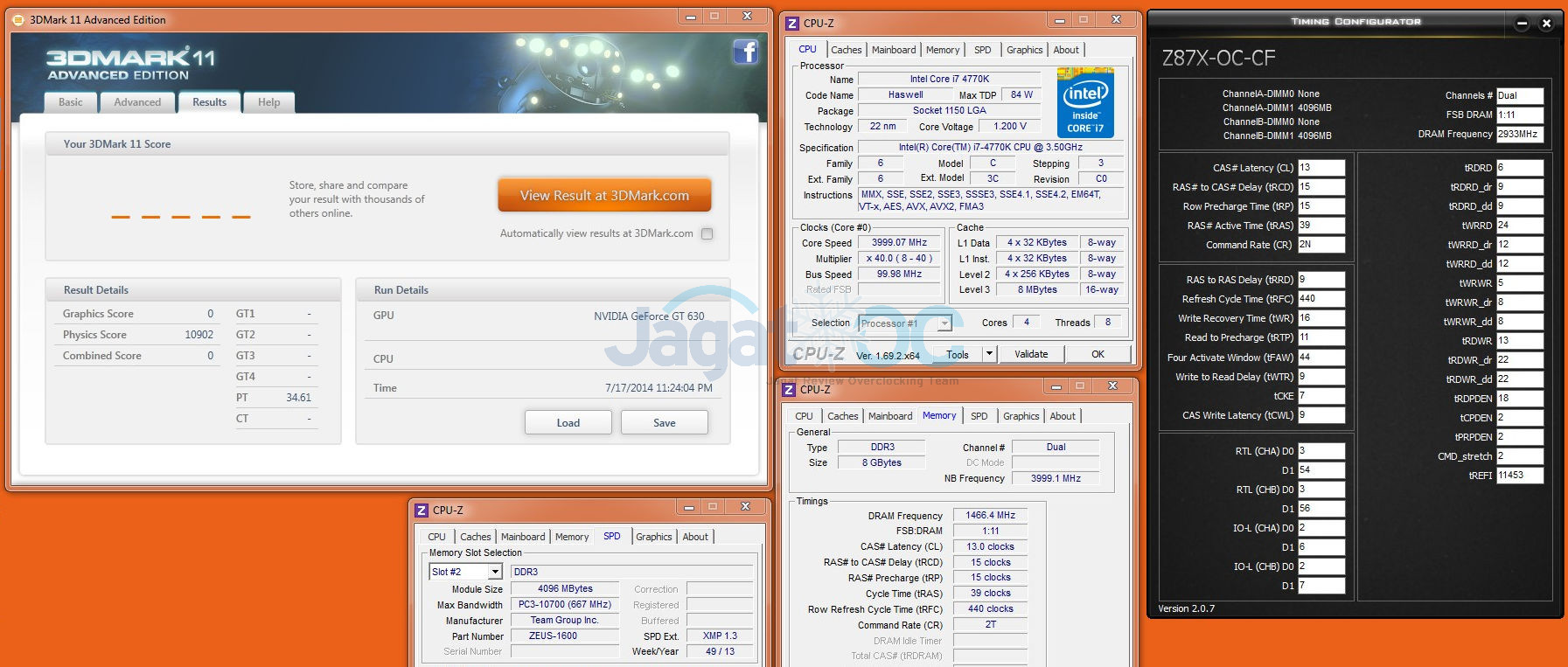This screenshot has width=1568, height=667.
Task: Switch to the Advanced tab in 3DMark
Action: pyautogui.click(x=137, y=102)
